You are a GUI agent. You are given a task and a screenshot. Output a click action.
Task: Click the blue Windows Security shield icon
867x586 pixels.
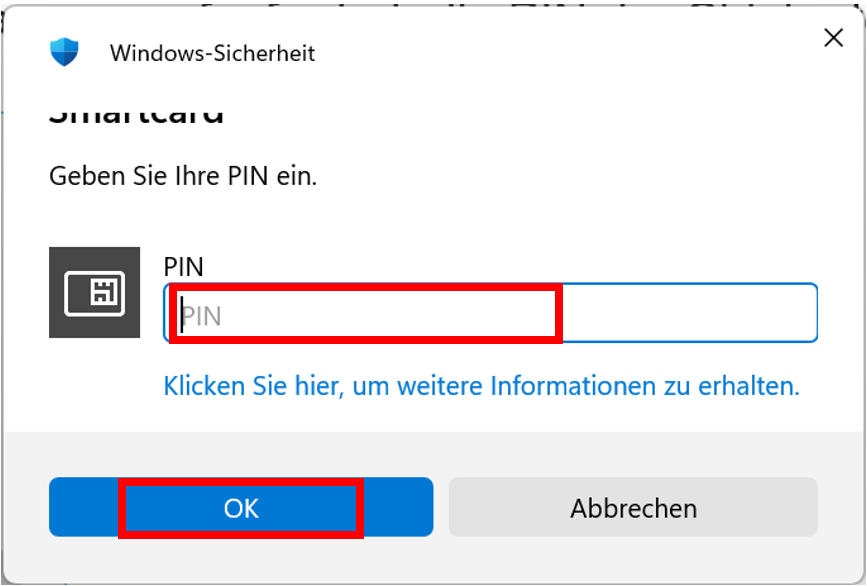(x=64, y=52)
